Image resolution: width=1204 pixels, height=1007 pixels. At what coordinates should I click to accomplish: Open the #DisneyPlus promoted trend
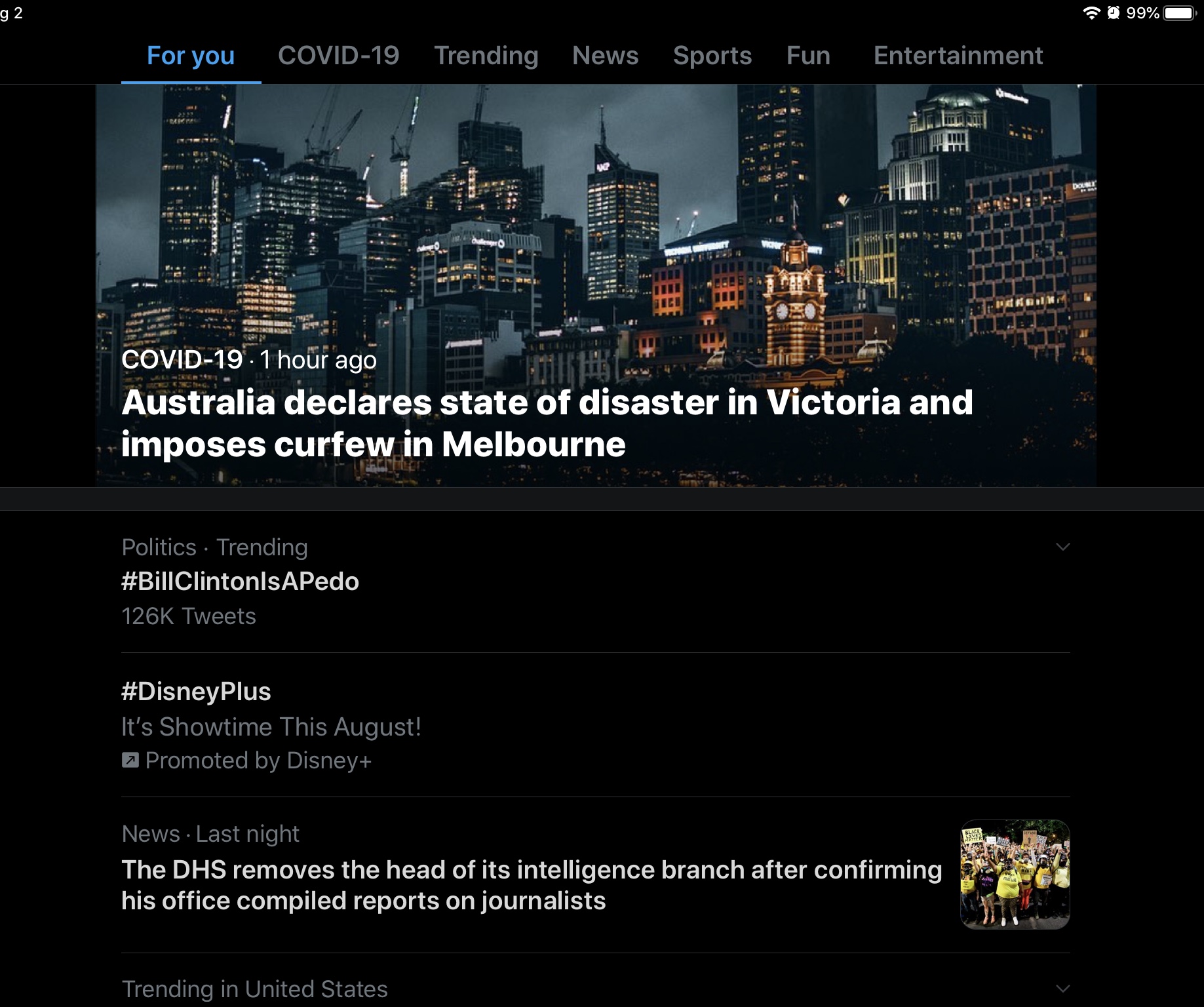click(196, 692)
